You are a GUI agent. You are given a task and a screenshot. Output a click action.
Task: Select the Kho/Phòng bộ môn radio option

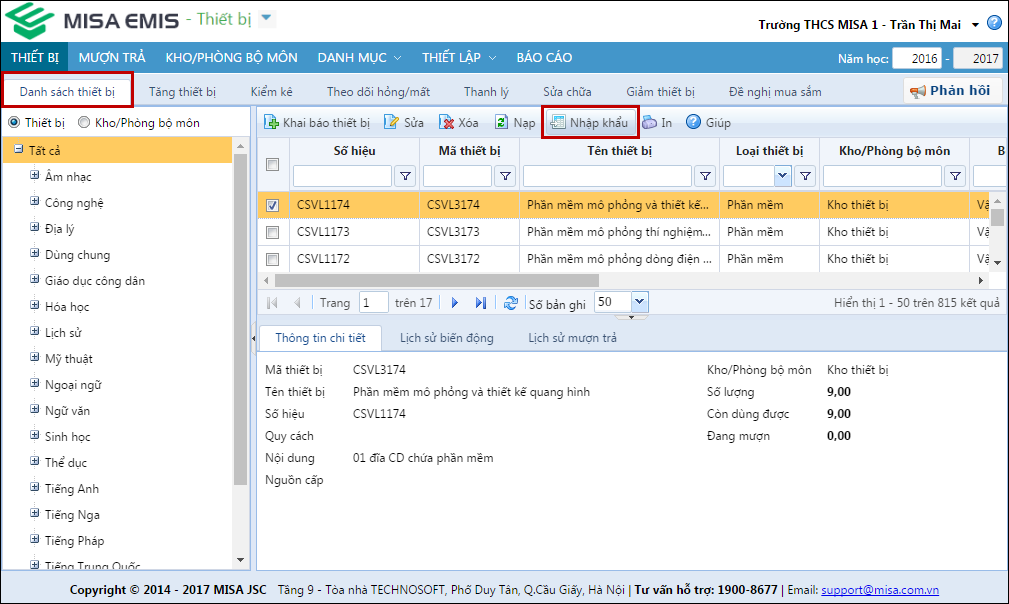pyautogui.click(x=84, y=122)
